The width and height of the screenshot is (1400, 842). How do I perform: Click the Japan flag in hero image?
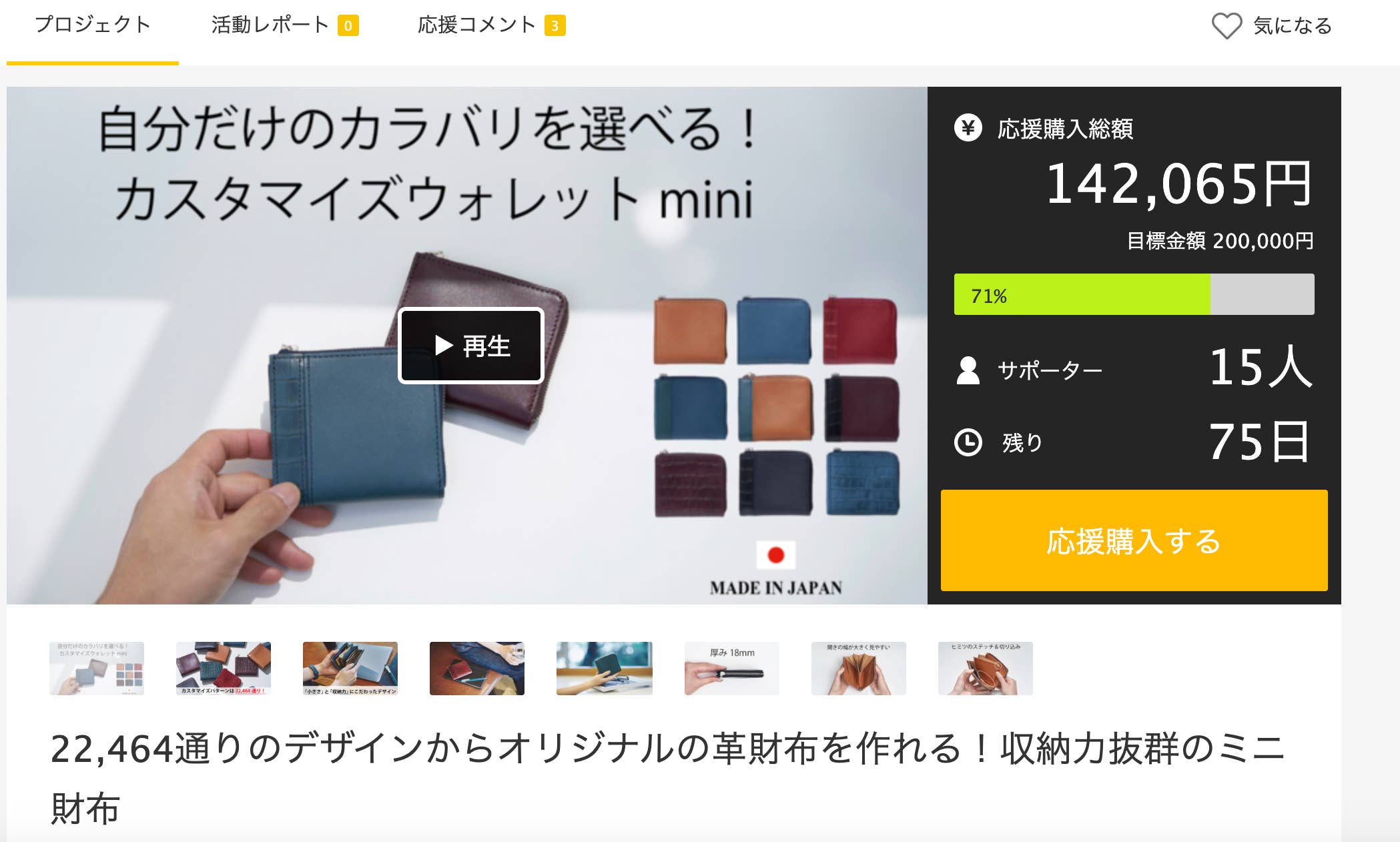point(775,554)
